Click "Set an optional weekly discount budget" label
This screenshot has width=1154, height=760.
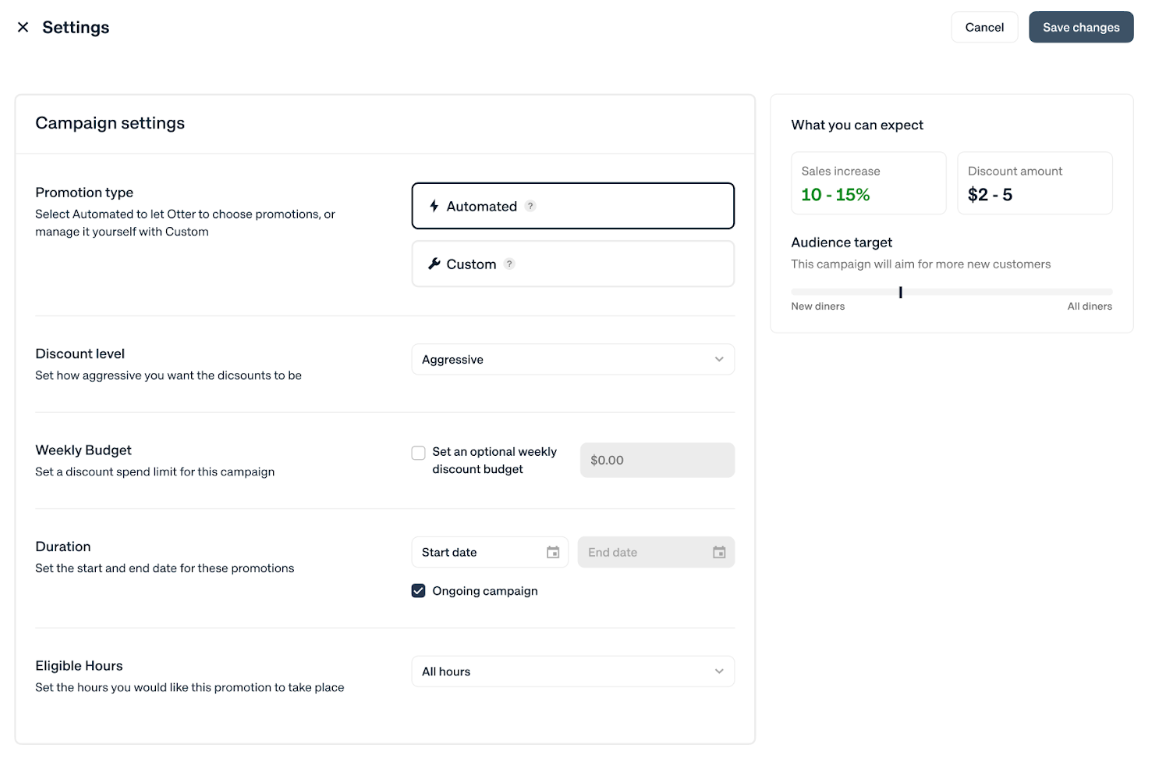point(495,461)
